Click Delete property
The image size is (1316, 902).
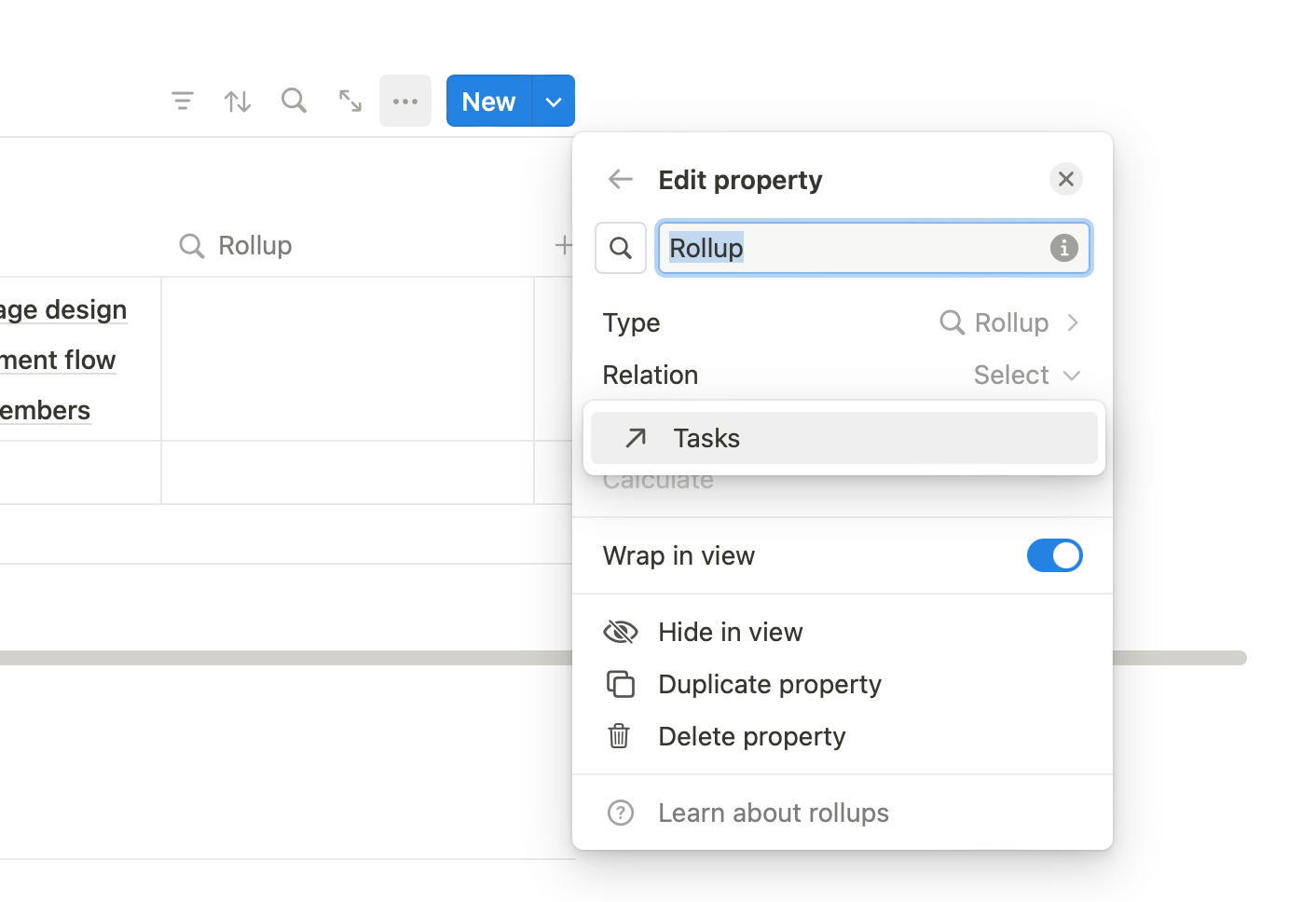(751, 736)
